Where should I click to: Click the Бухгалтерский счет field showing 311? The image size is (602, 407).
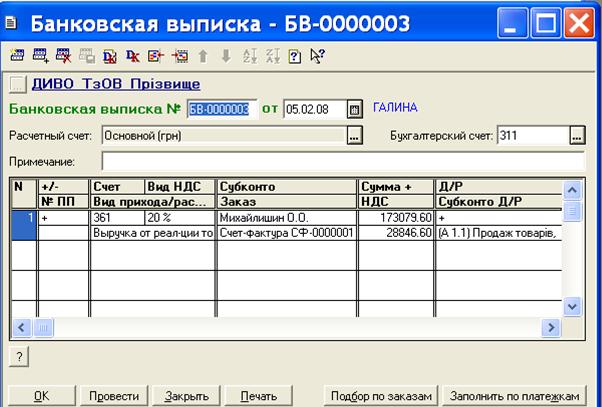click(x=533, y=136)
